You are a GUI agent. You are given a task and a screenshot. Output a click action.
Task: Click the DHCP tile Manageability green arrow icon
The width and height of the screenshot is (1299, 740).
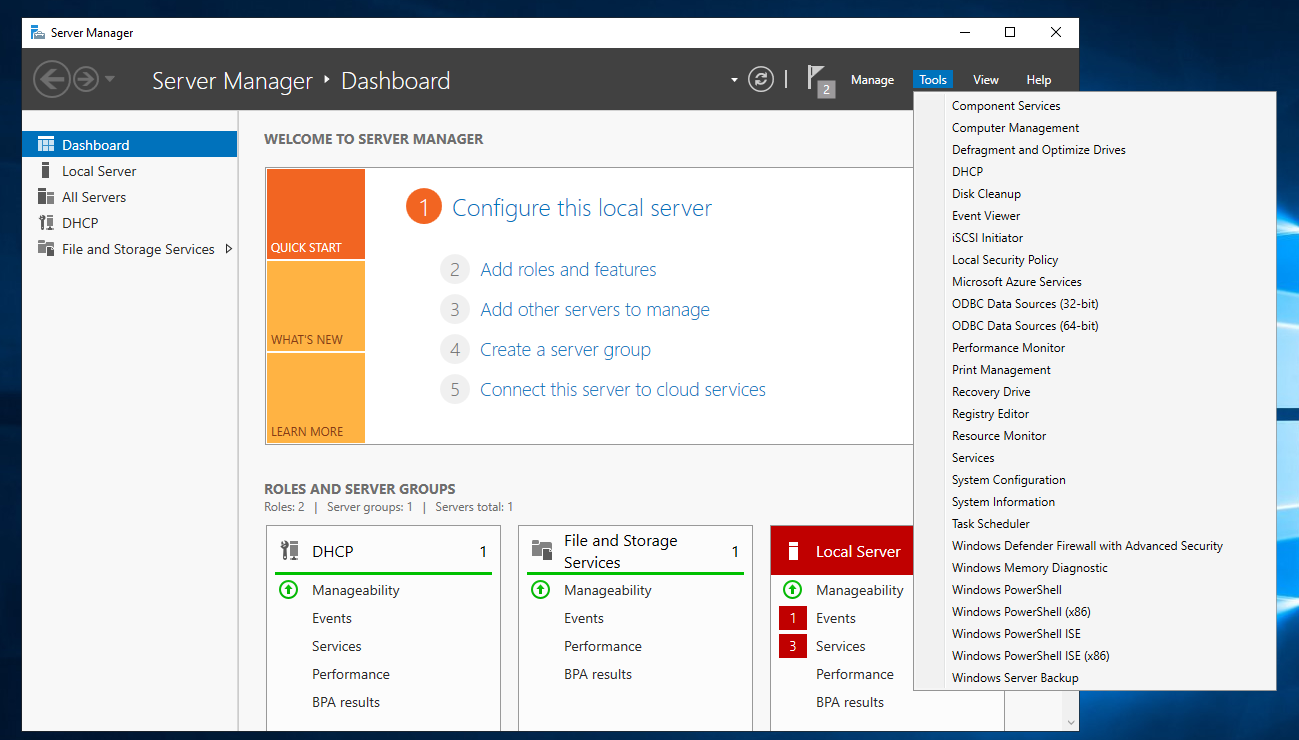click(289, 590)
